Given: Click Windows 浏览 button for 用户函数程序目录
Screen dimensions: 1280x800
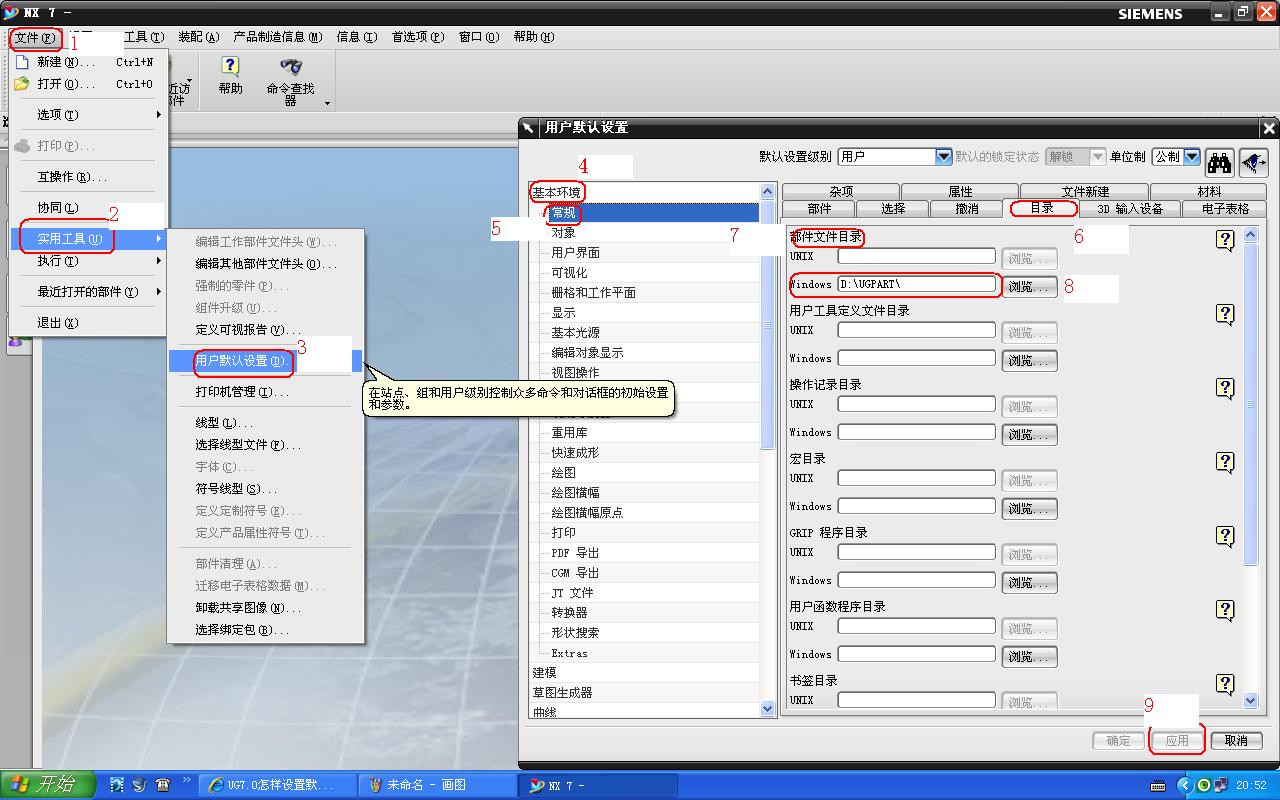Looking at the screenshot, I should click(1029, 657).
